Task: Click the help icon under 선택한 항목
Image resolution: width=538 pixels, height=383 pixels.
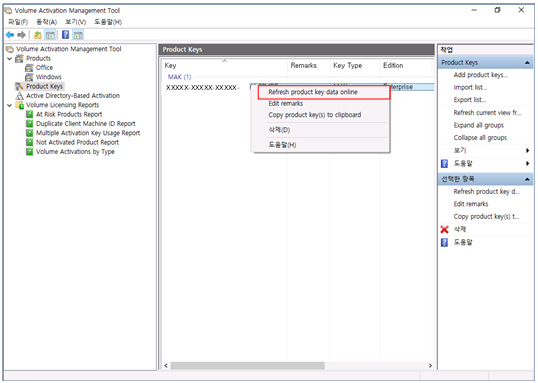Action: tap(444, 242)
